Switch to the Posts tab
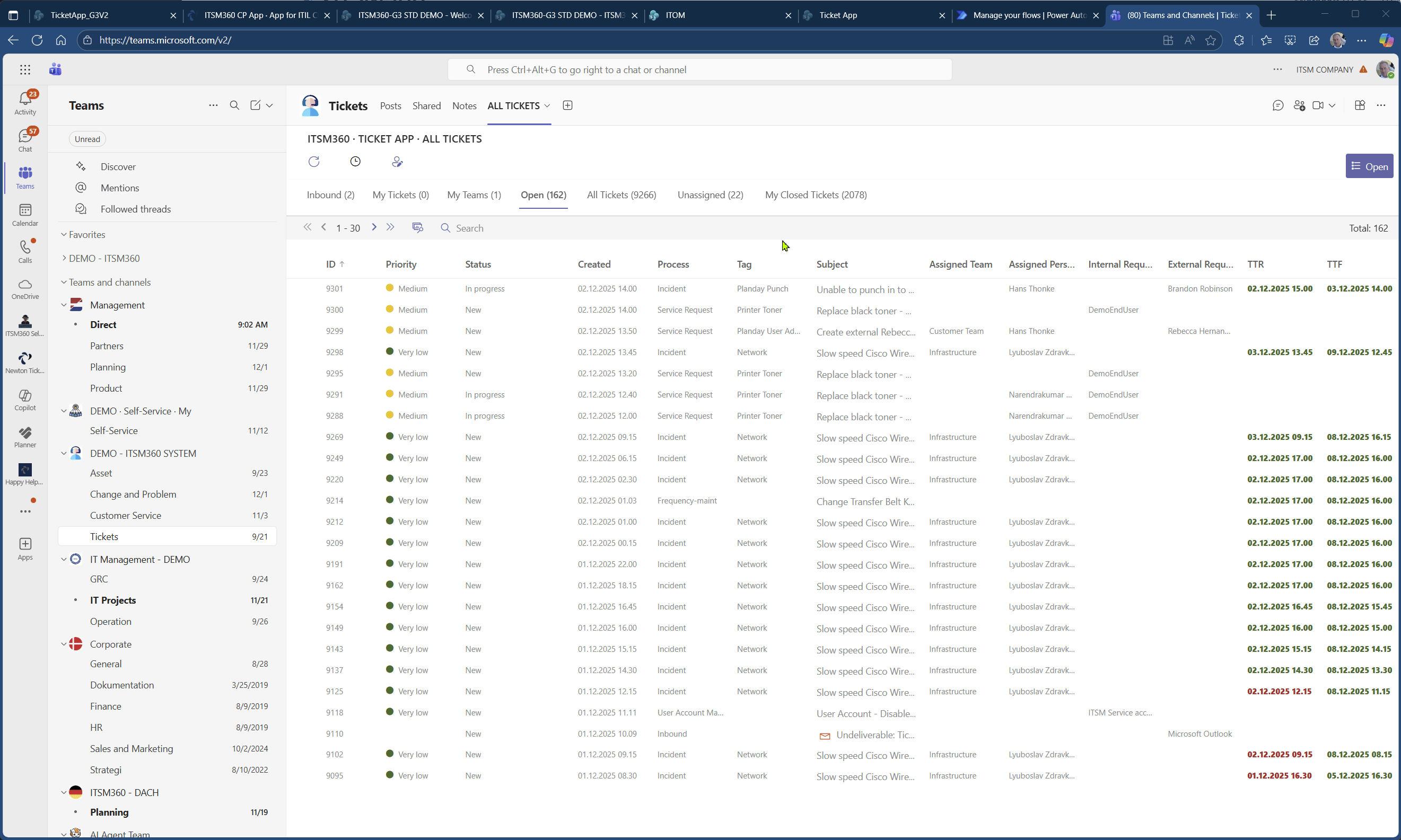The height and width of the screenshot is (840, 1401). point(390,106)
